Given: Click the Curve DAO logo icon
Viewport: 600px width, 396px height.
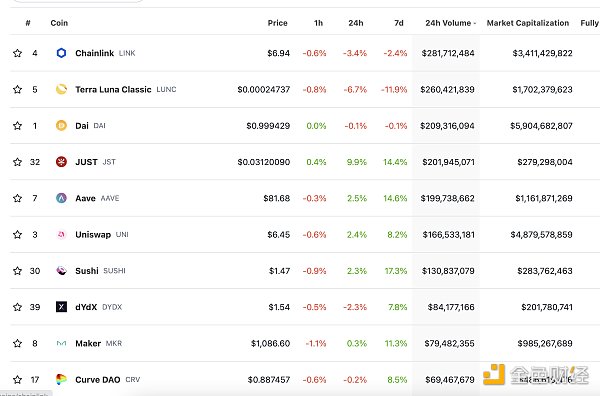Looking at the screenshot, I should pyautogui.click(x=61, y=380).
